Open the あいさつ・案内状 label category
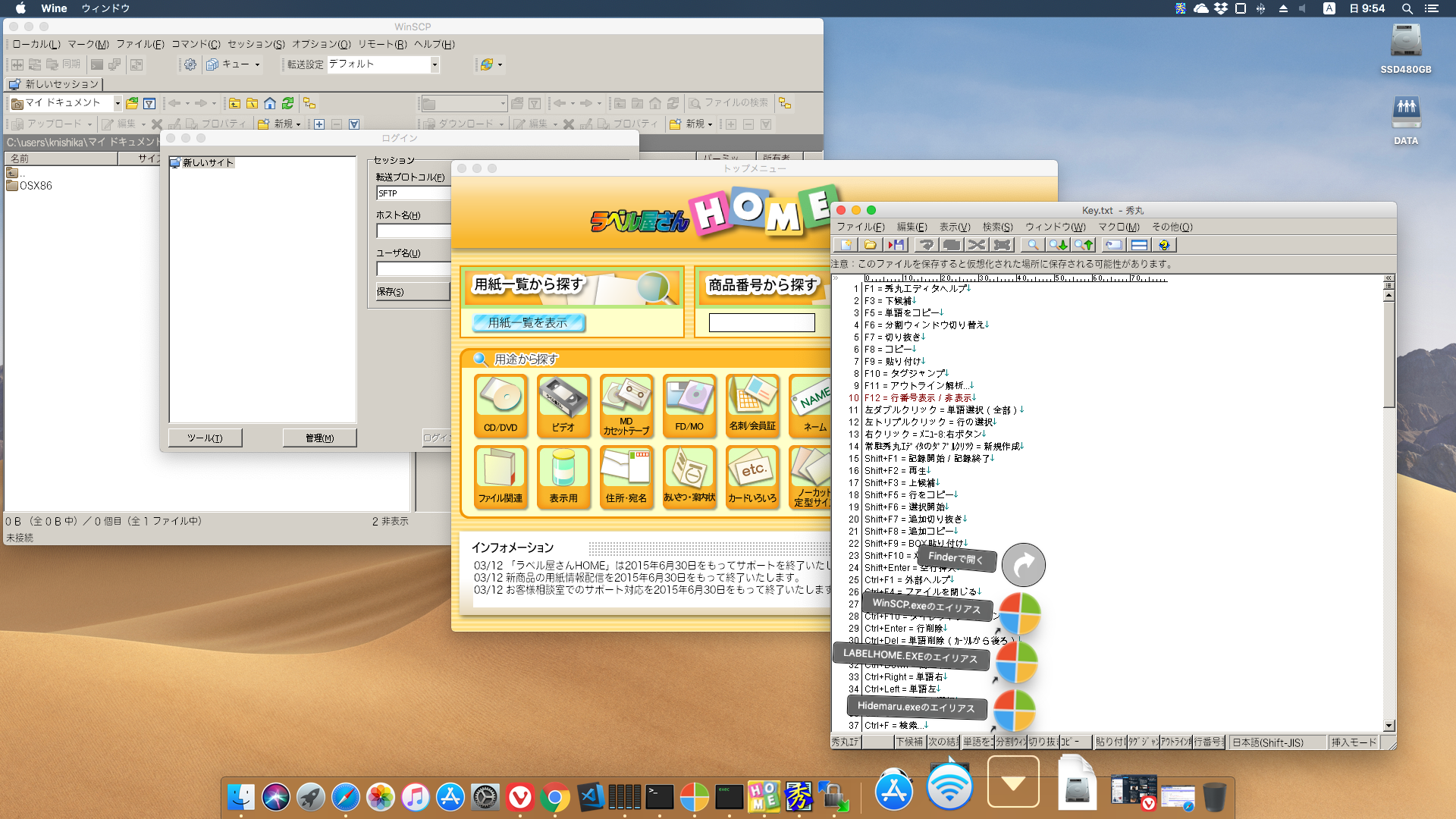Screen dimensions: 1456x819 689,477
